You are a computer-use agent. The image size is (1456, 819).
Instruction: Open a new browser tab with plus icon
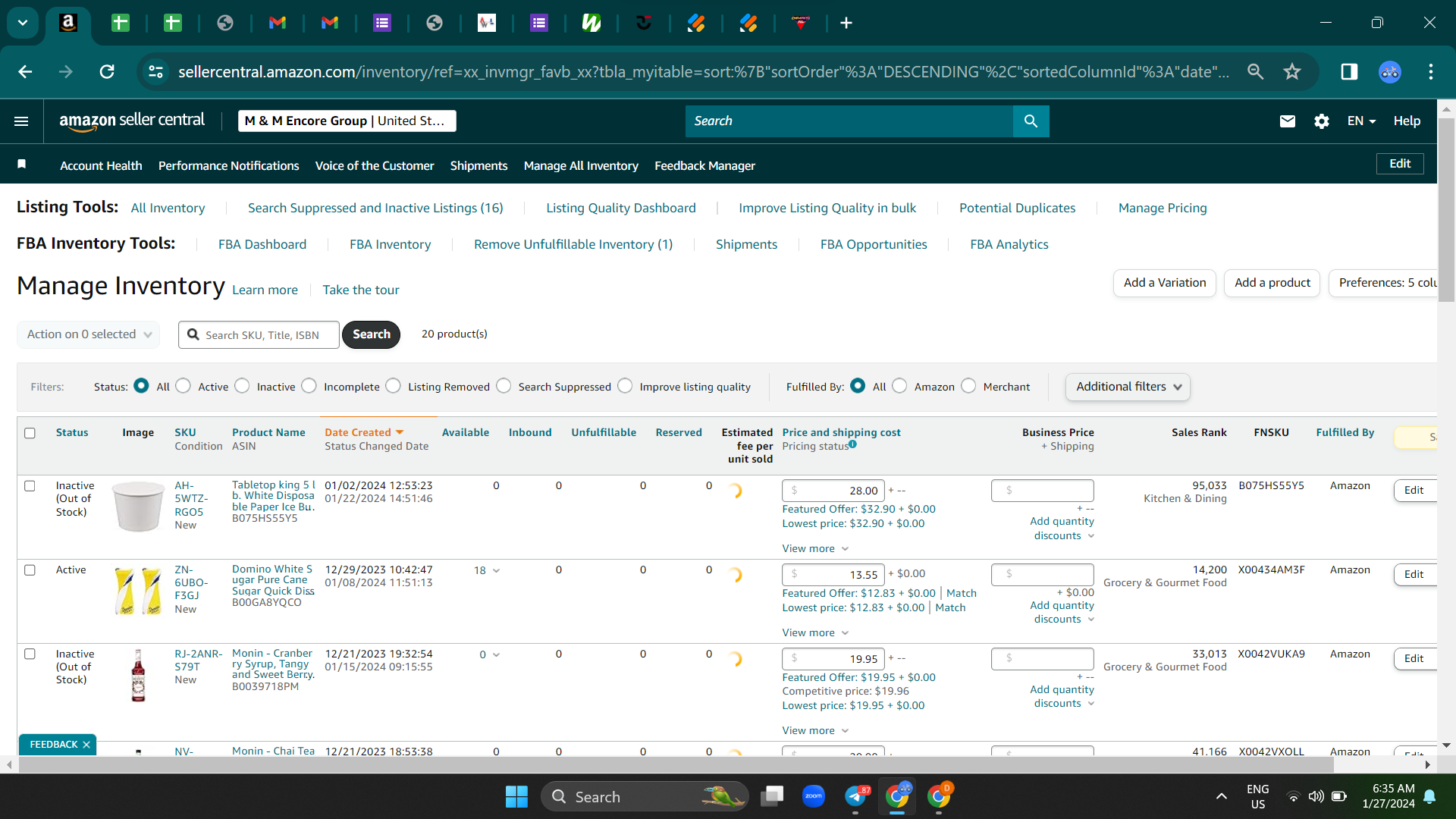[x=846, y=23]
